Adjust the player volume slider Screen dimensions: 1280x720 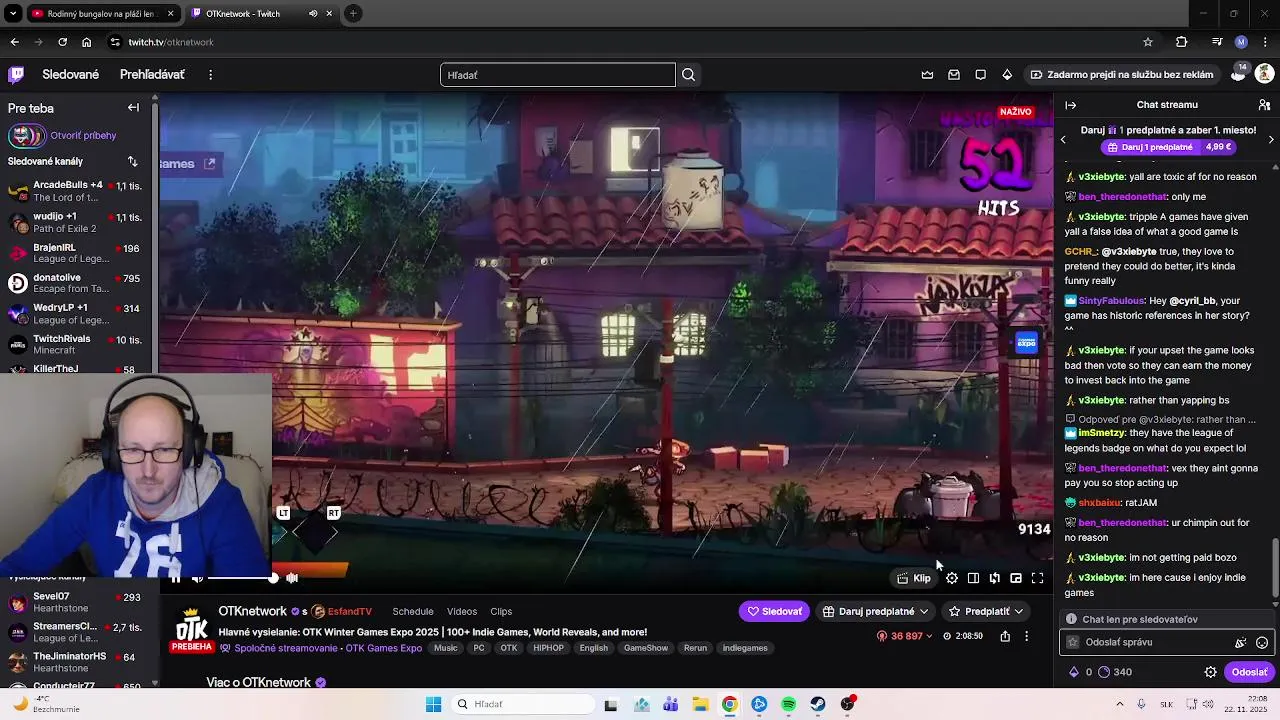pos(241,578)
